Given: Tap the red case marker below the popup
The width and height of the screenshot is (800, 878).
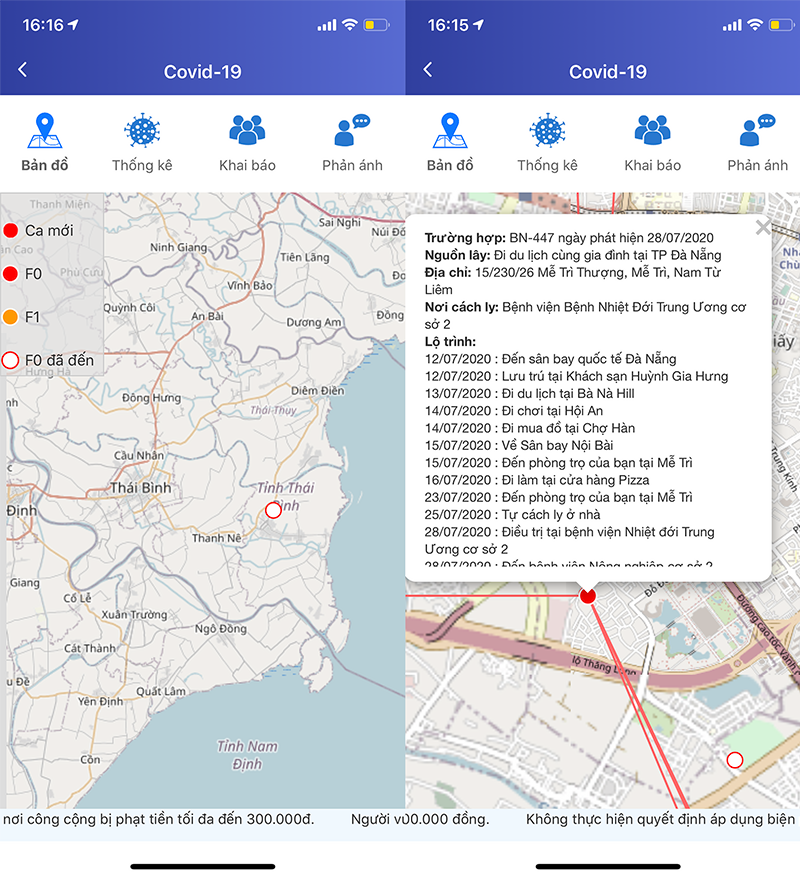Looking at the screenshot, I should (588, 596).
